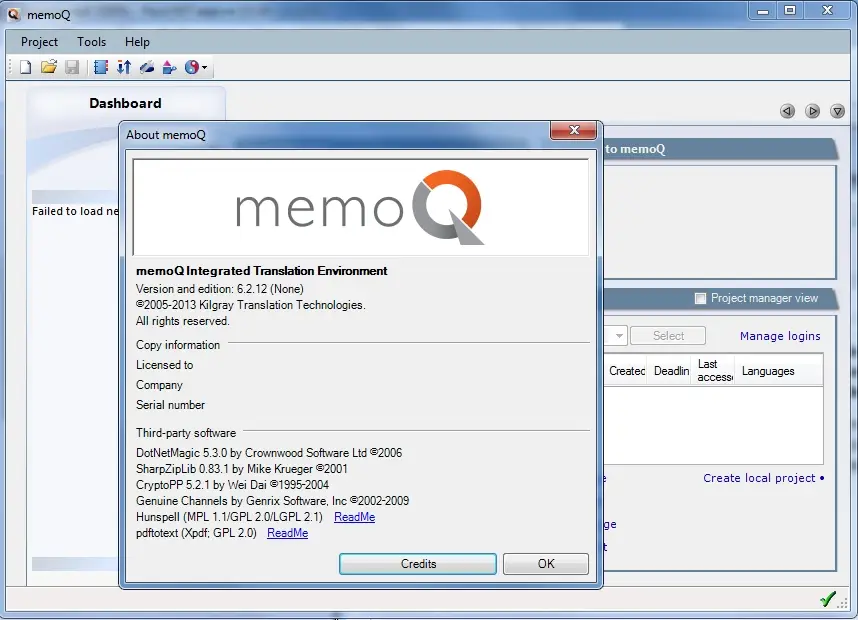Click the left arrow navigation button

click(x=787, y=111)
